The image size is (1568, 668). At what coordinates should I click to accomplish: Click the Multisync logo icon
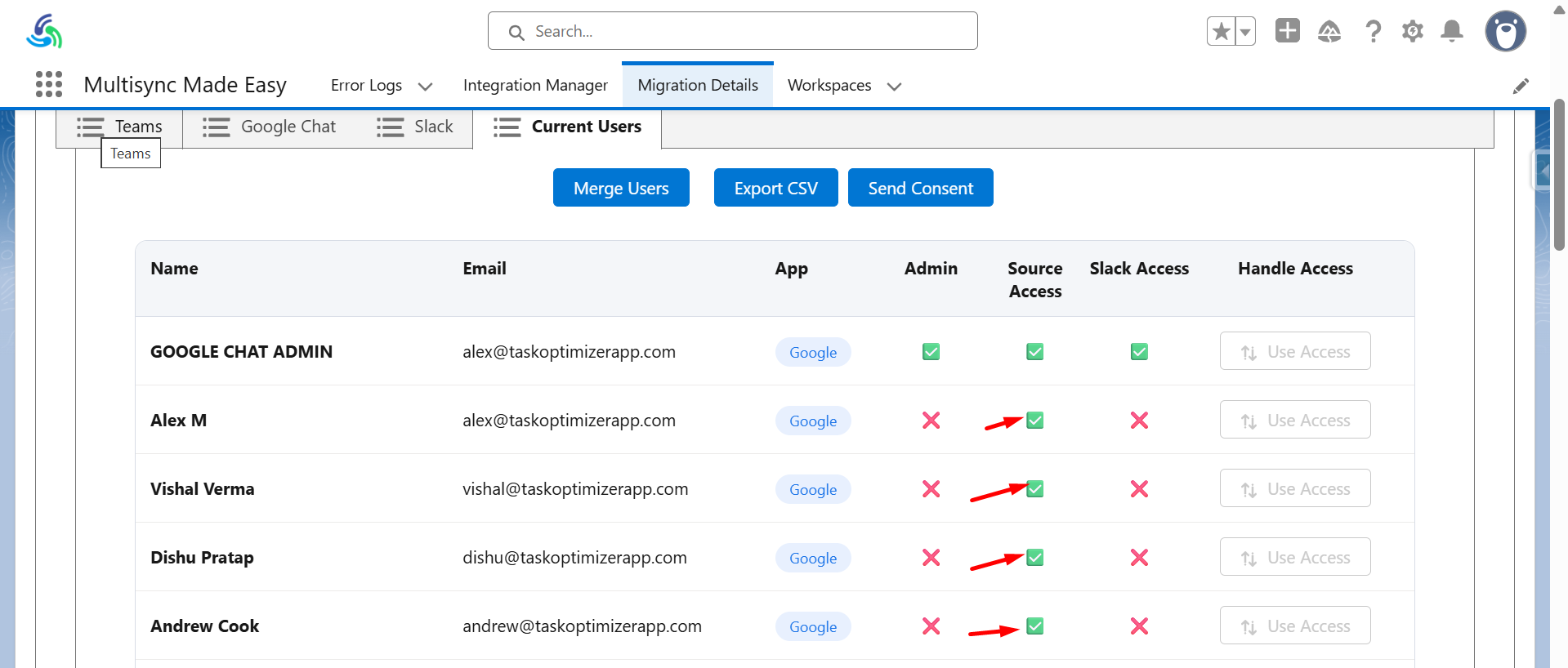pyautogui.click(x=44, y=31)
